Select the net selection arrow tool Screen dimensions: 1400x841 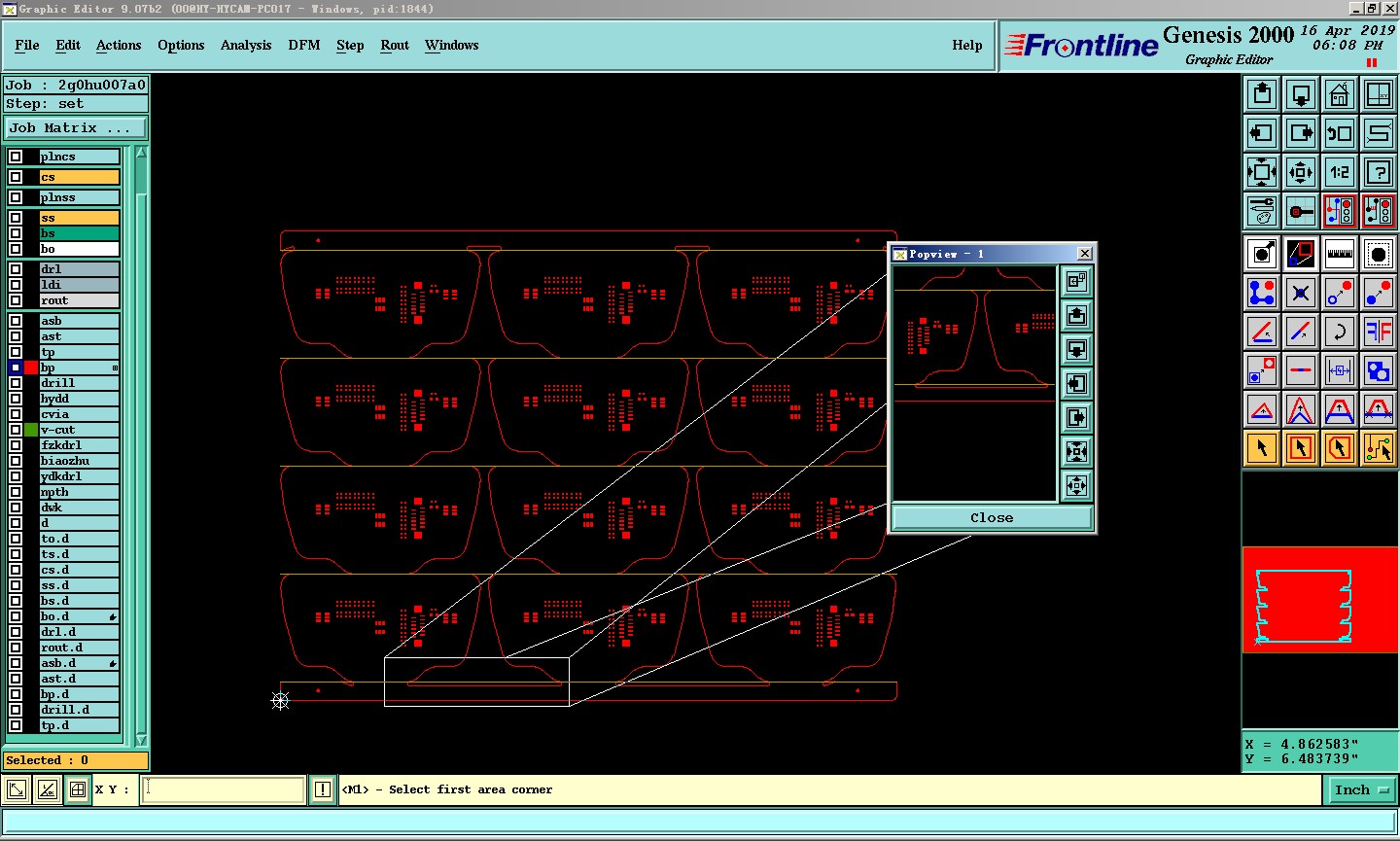click(1379, 448)
